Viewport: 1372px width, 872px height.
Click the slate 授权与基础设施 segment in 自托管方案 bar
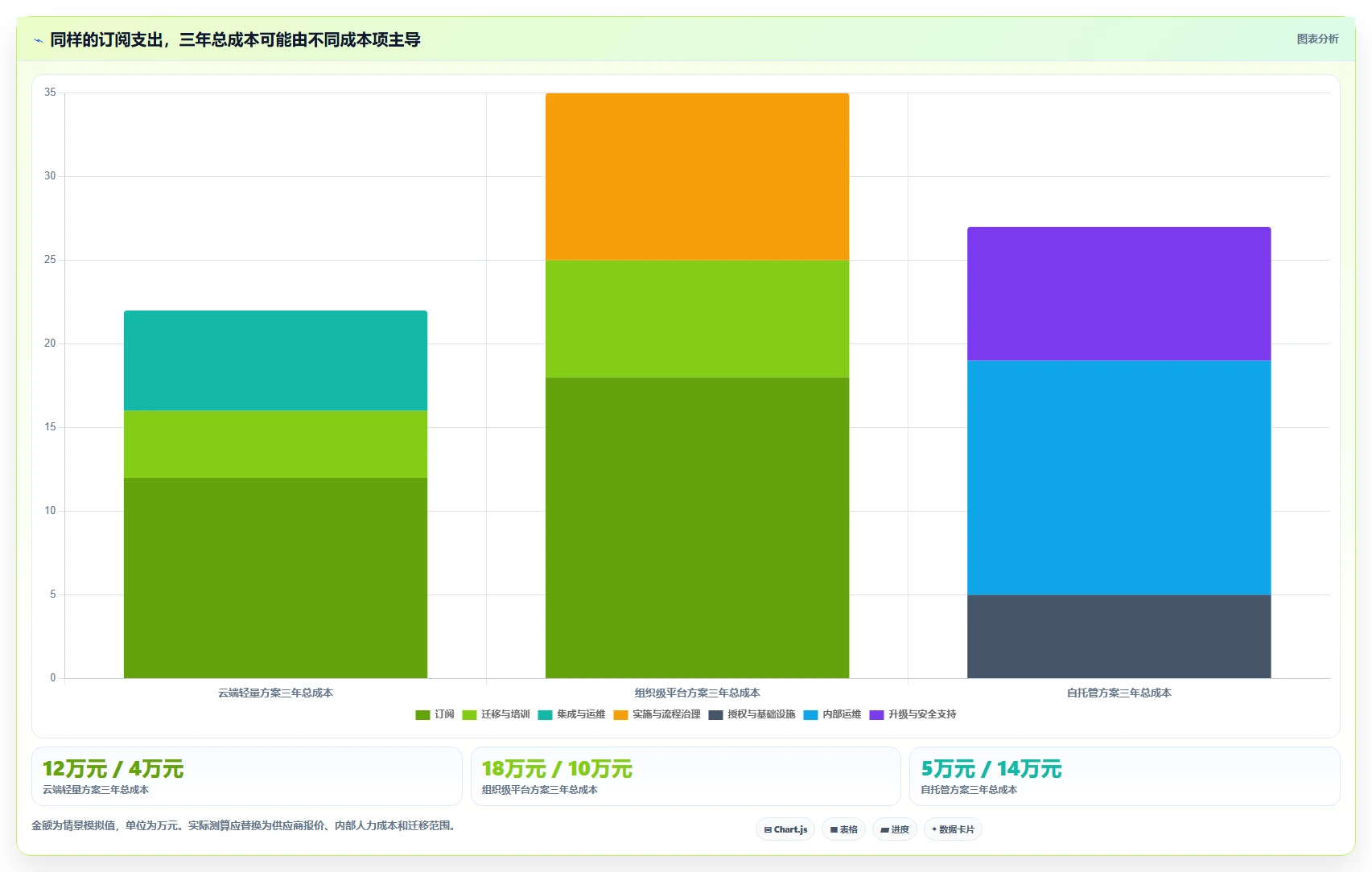pyautogui.click(x=1119, y=636)
